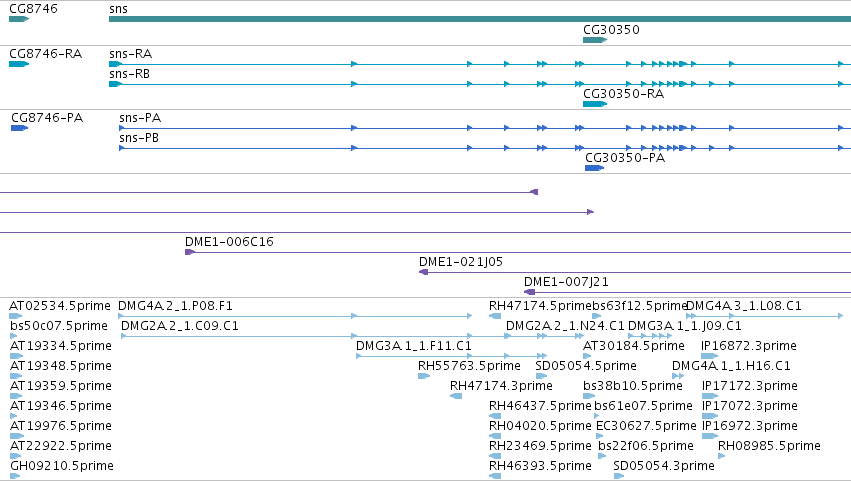
Task: Select BAC clone DME1-007J21
Action: [x=566, y=282]
